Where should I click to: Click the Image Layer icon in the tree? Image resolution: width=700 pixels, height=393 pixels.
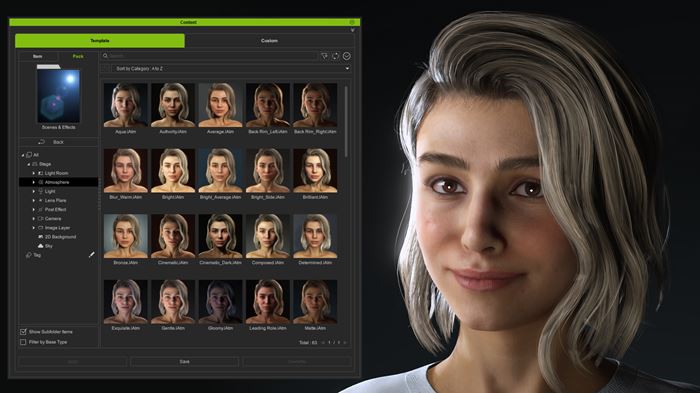[x=41, y=228]
